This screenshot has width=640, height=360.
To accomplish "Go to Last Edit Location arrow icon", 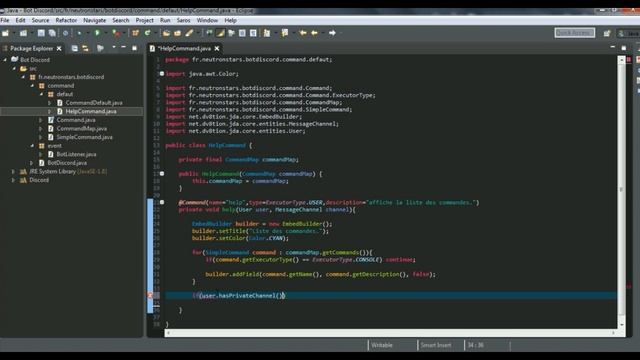I will tap(303, 33).
